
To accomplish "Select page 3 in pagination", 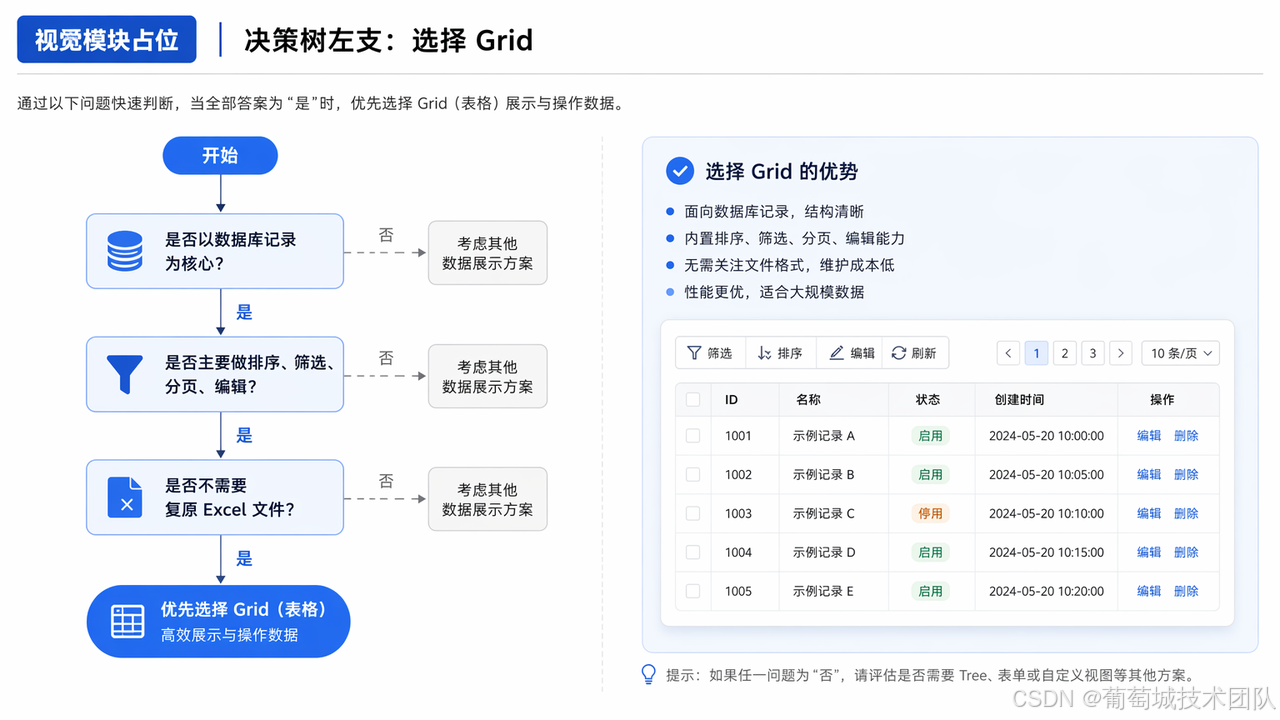I will coord(1093,353).
